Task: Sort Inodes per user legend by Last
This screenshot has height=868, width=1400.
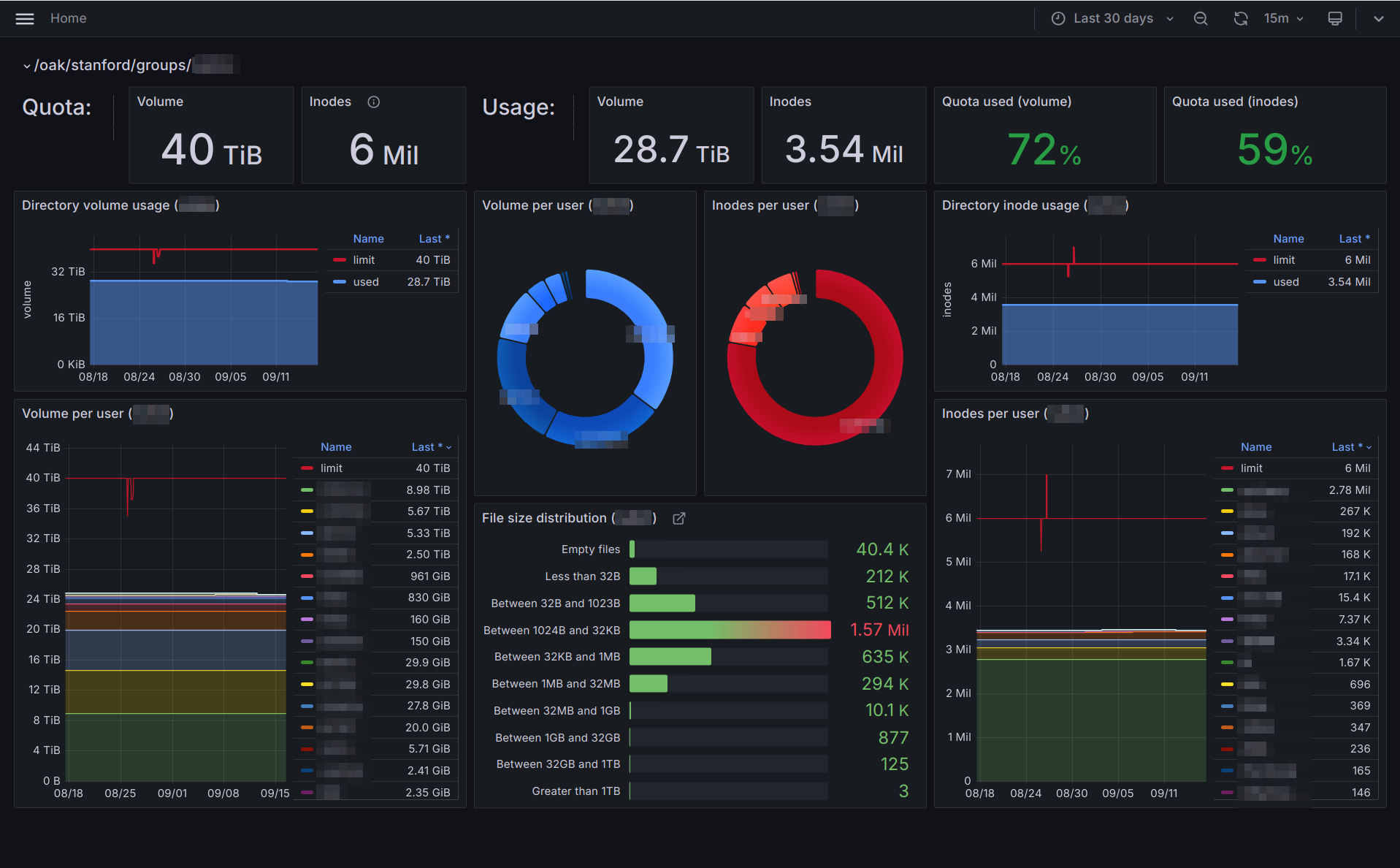Action: 1351,447
